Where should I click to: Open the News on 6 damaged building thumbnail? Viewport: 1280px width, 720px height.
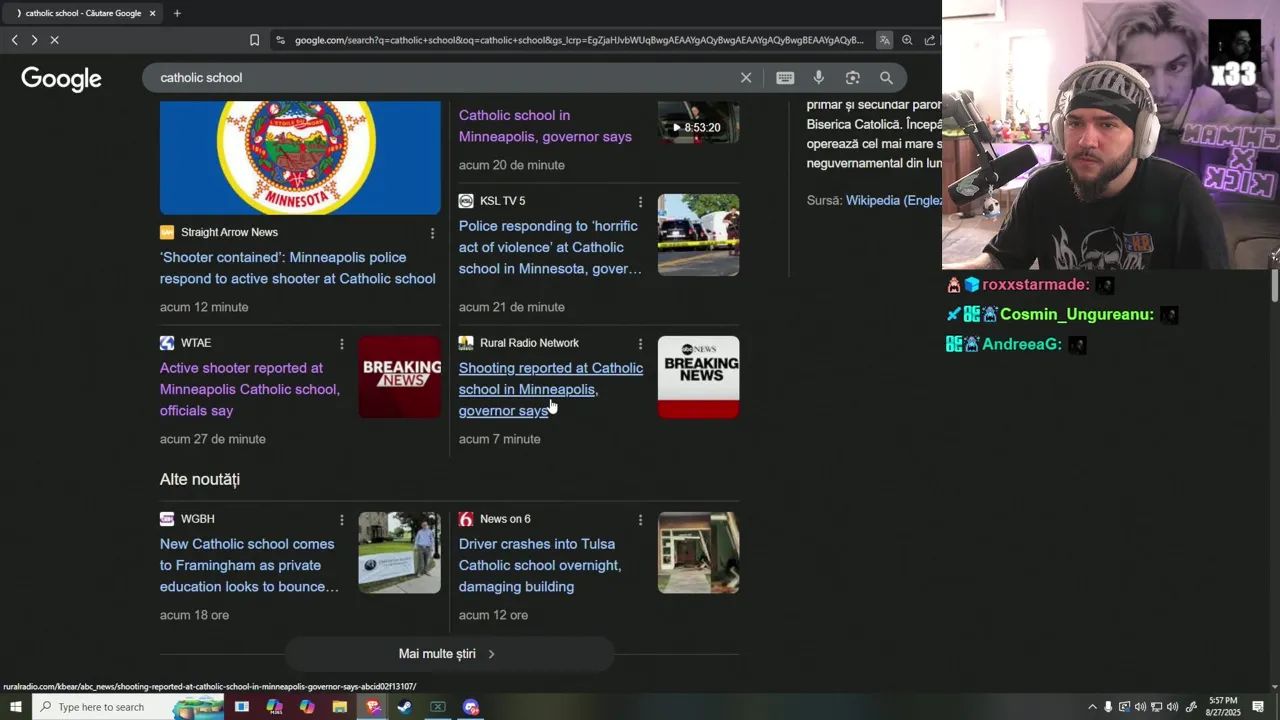[x=698, y=553]
